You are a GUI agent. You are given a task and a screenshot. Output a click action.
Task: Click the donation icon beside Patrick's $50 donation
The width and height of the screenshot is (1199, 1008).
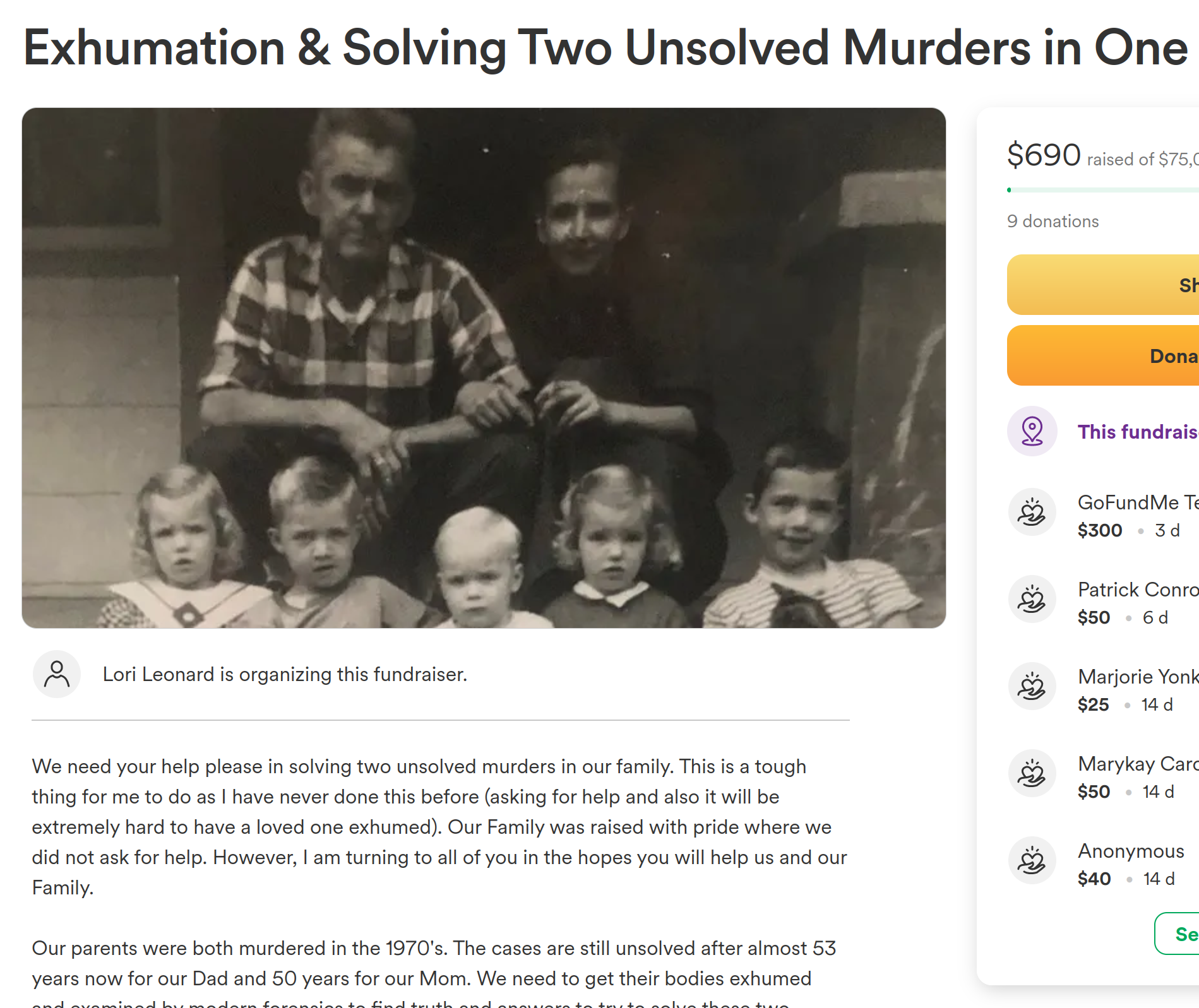1032,599
